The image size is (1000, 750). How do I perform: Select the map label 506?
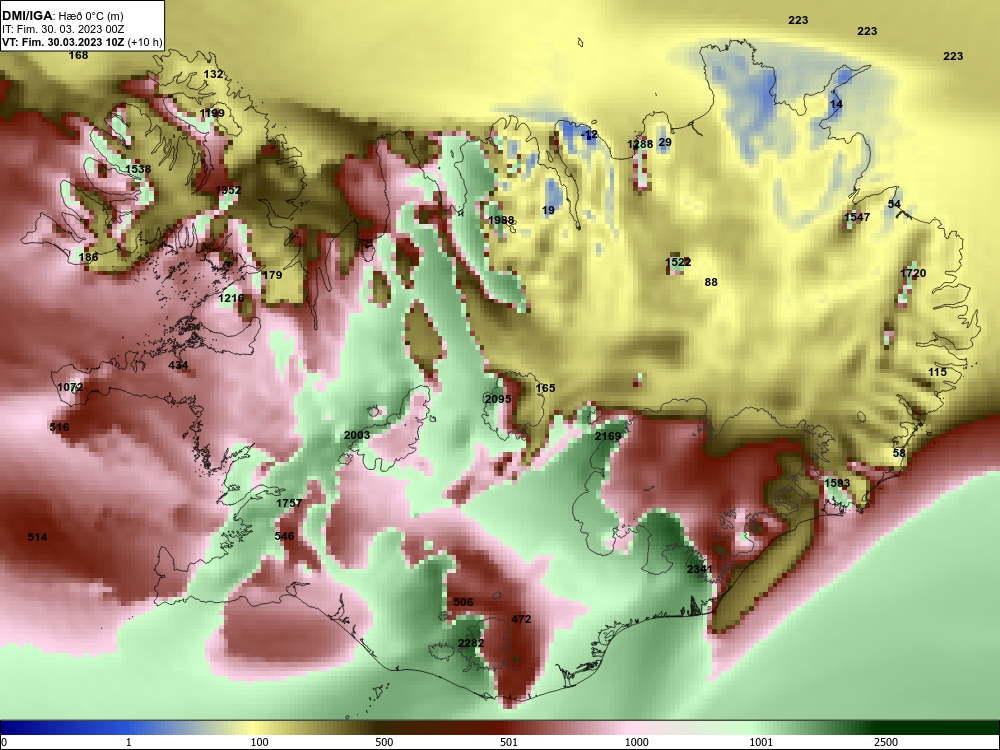[x=463, y=602]
